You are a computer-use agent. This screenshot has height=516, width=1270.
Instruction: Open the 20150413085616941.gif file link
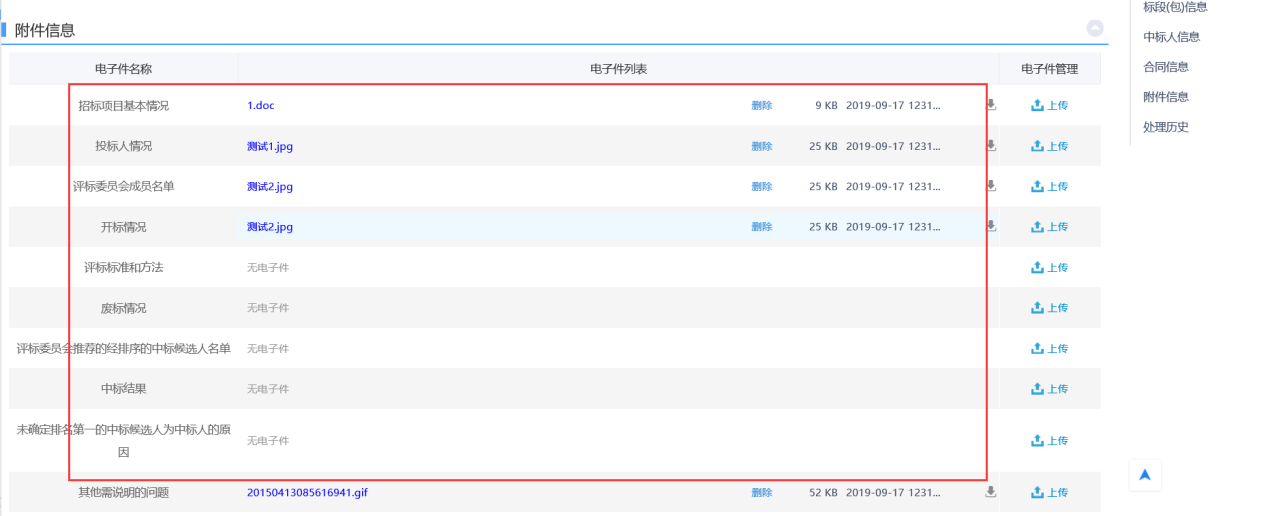click(307, 492)
